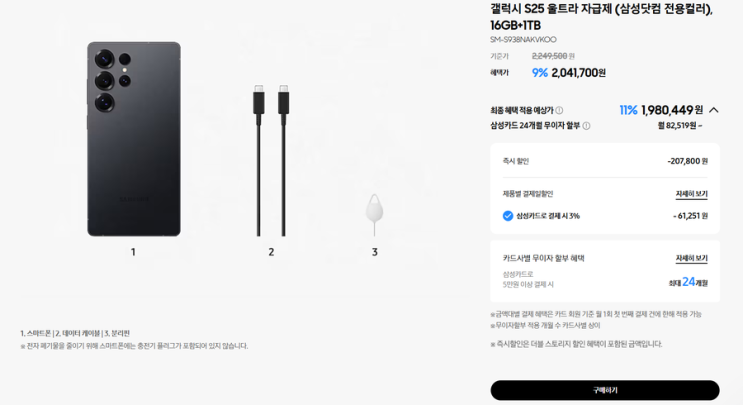Select the SIM ejection pin image

pyautogui.click(x=374, y=214)
